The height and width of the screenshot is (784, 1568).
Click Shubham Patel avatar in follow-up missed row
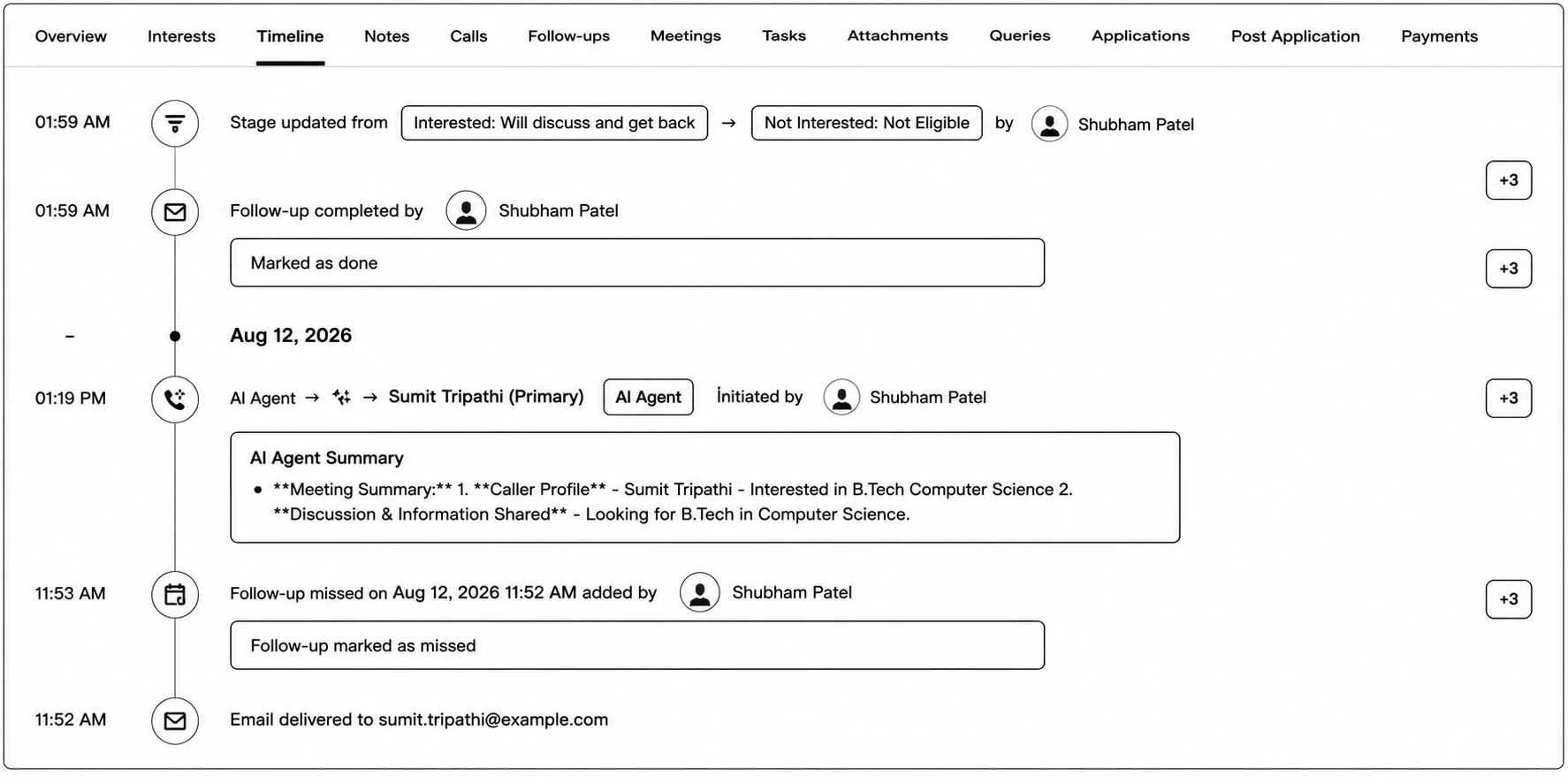[699, 593]
